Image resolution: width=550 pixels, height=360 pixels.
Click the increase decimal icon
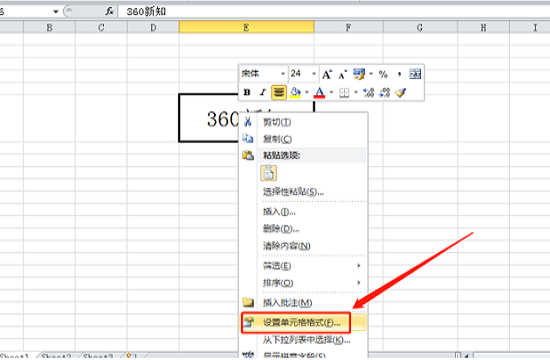[369, 93]
